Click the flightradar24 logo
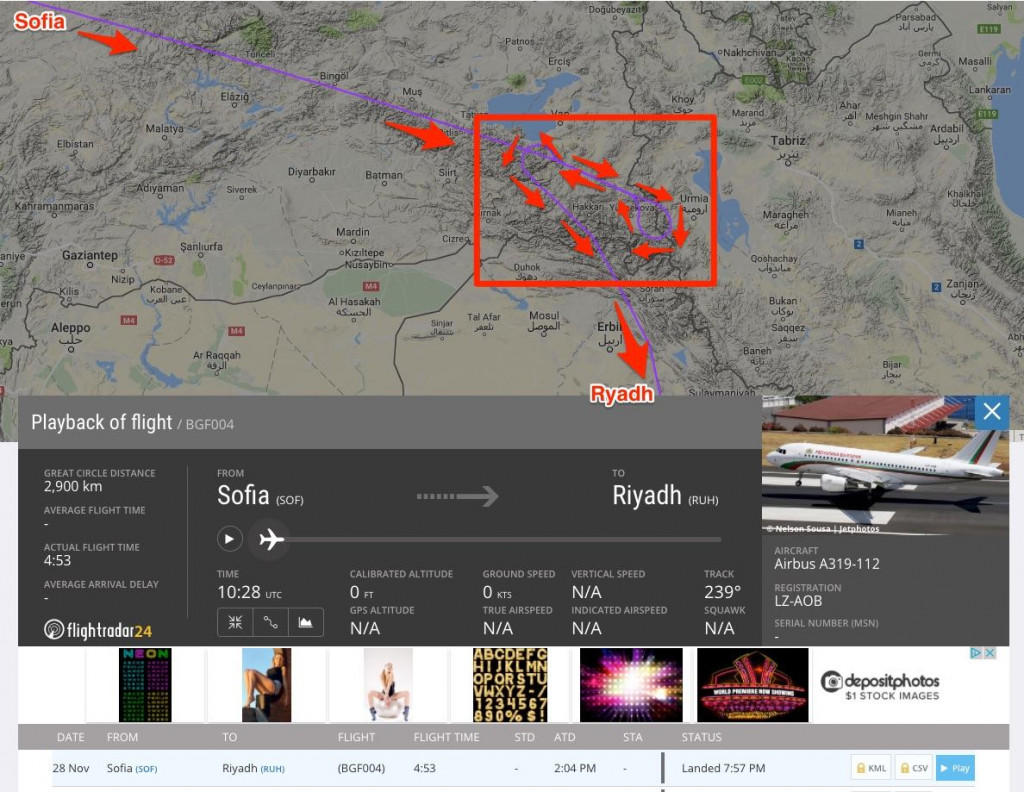The height and width of the screenshot is (792, 1024). pos(97,630)
